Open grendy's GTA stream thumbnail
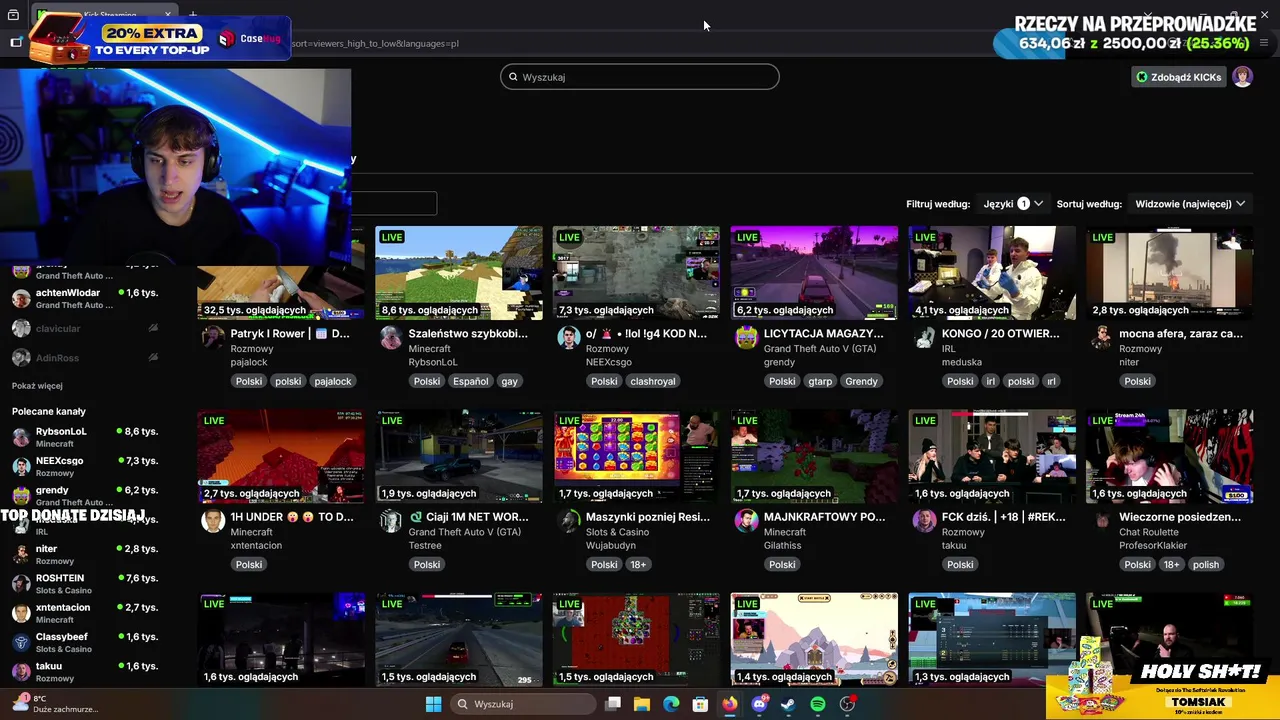This screenshot has width=1280, height=720. pyautogui.click(x=815, y=273)
